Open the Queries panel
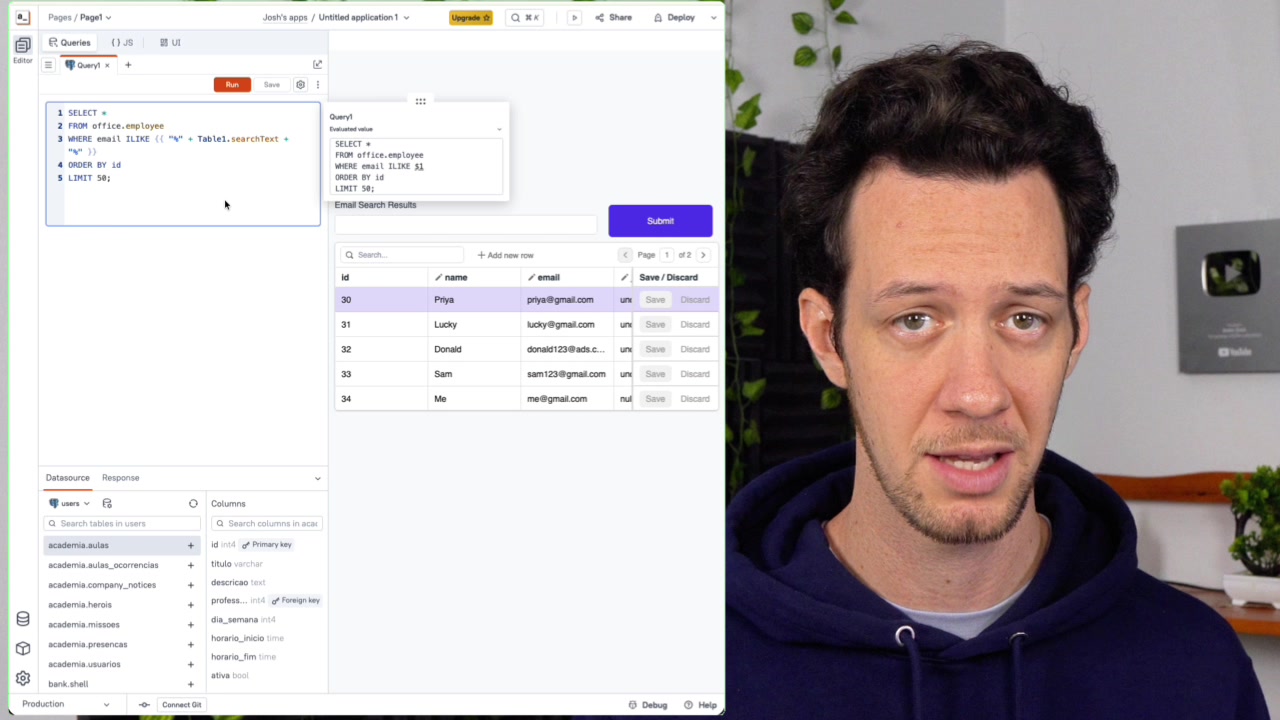 [x=69, y=42]
